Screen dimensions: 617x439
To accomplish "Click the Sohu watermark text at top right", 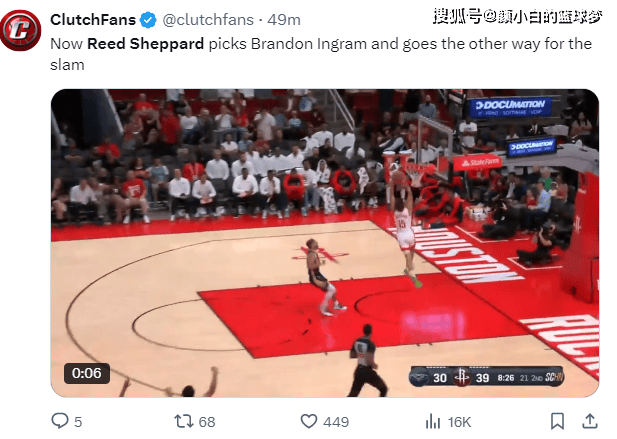I will click(x=517, y=17).
